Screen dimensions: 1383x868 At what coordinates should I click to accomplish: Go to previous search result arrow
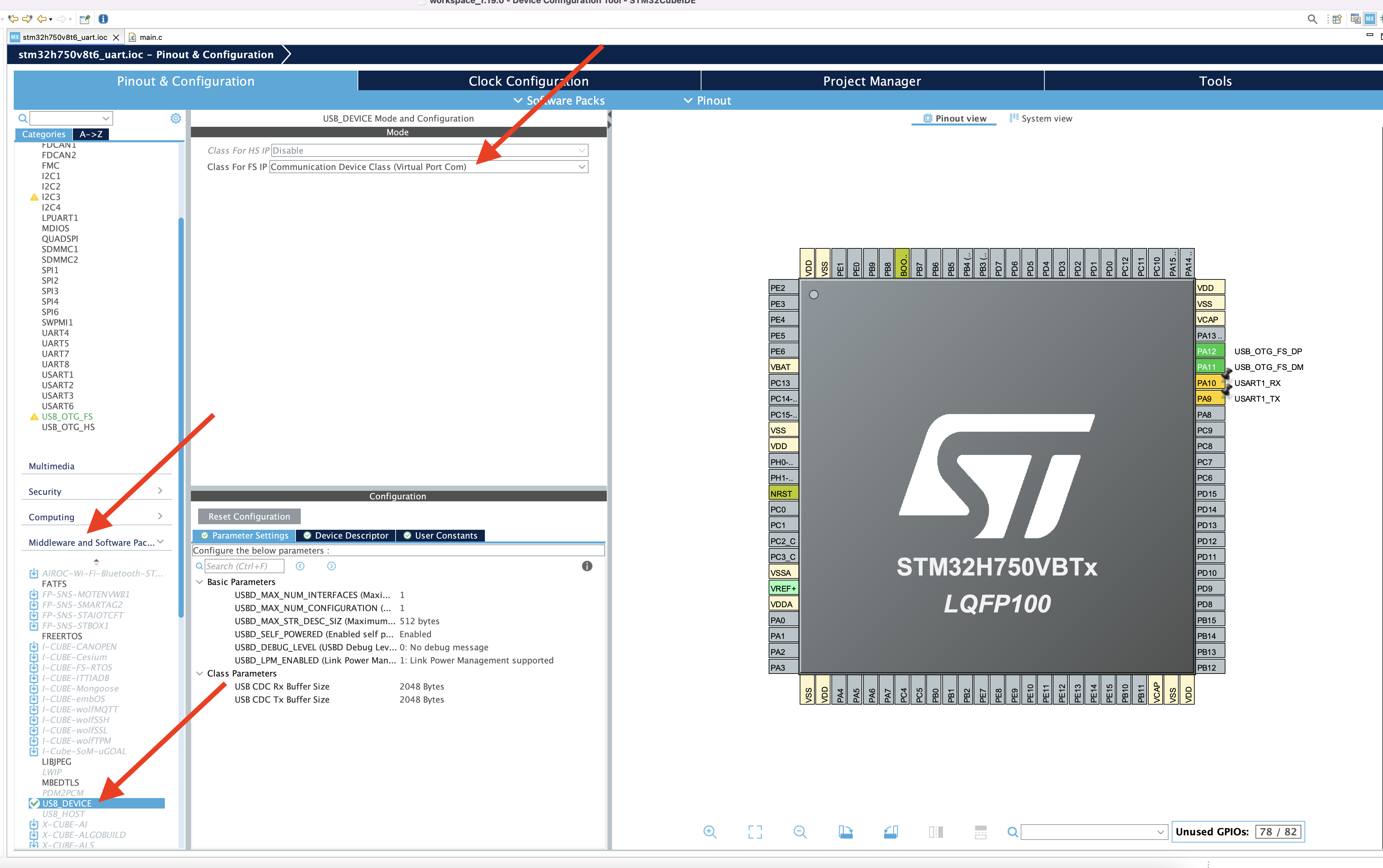click(300, 566)
